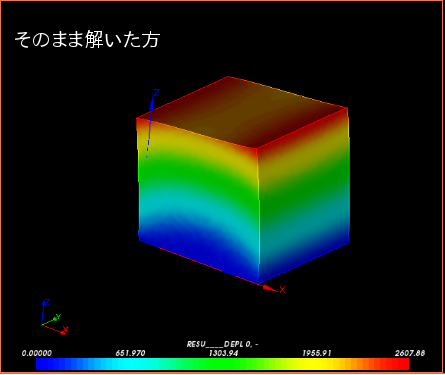Select the cube's dark red top face
445x375 pixels.
(x=242, y=112)
